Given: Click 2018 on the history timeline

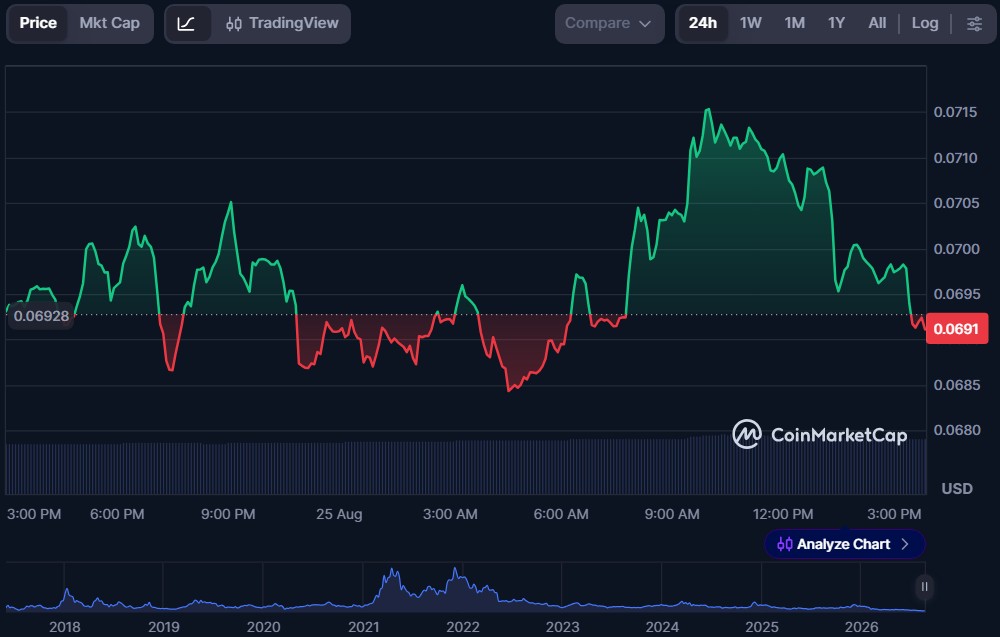Looking at the screenshot, I should pos(65,627).
